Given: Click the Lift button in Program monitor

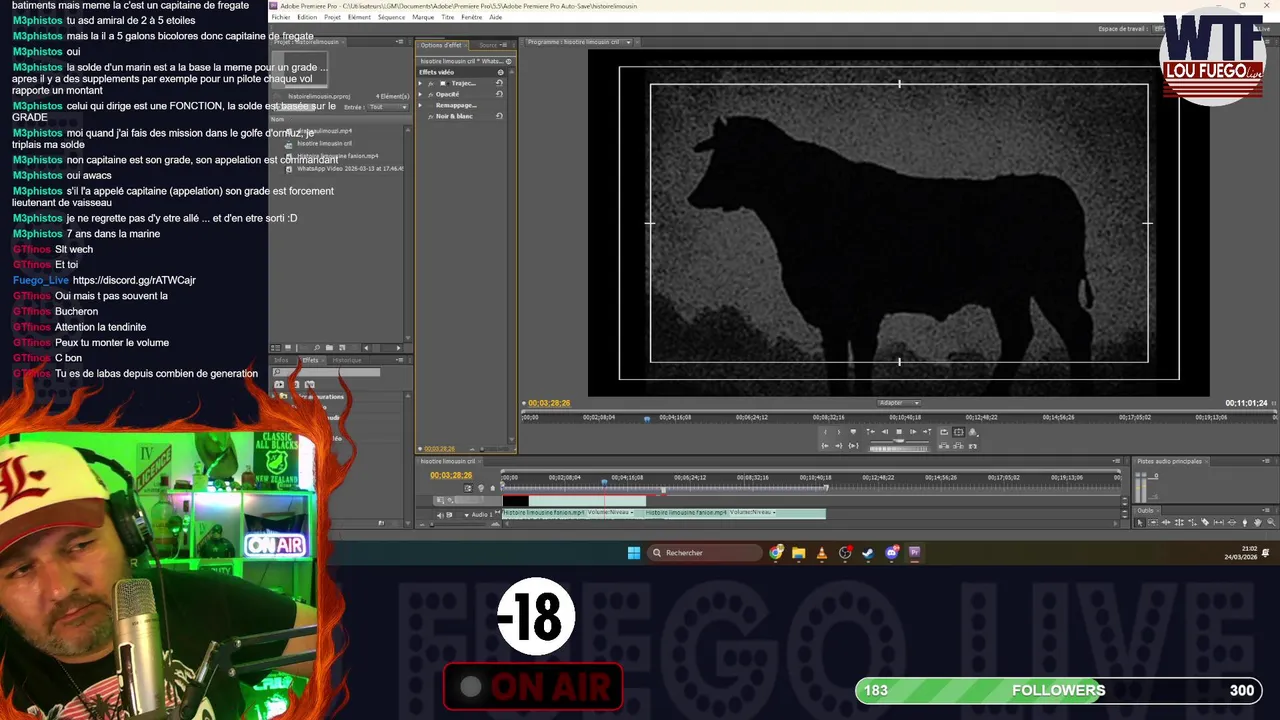Looking at the screenshot, I should [944, 446].
